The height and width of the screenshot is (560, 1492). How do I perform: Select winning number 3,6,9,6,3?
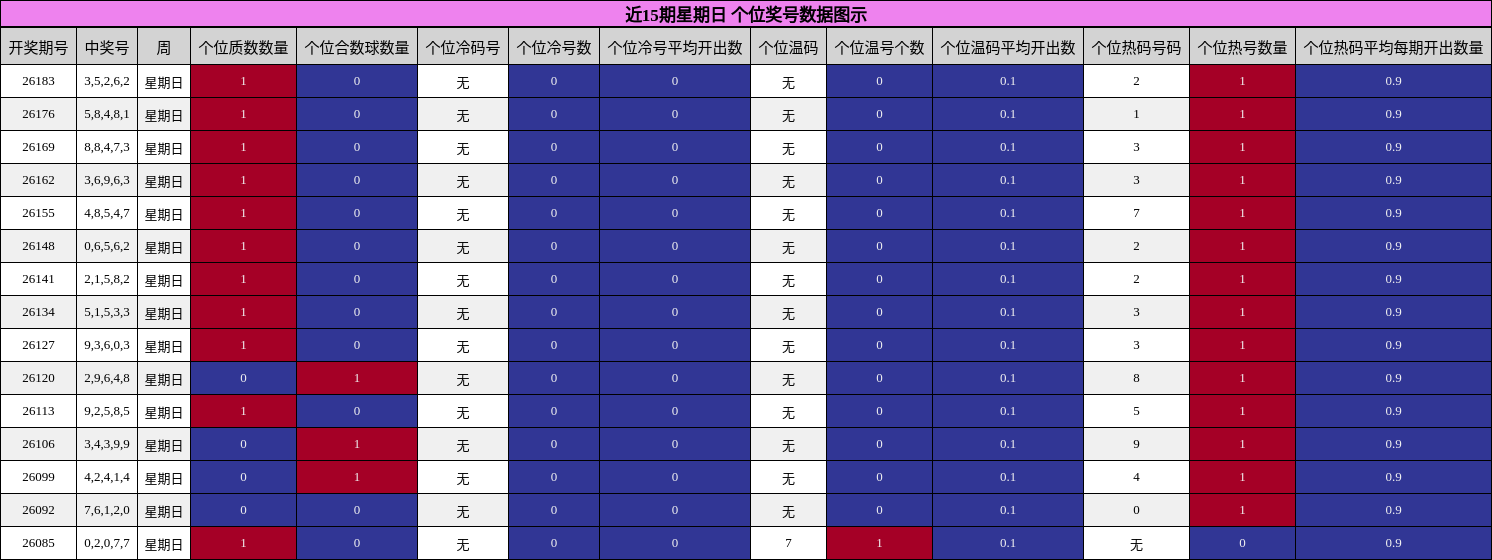point(107,180)
